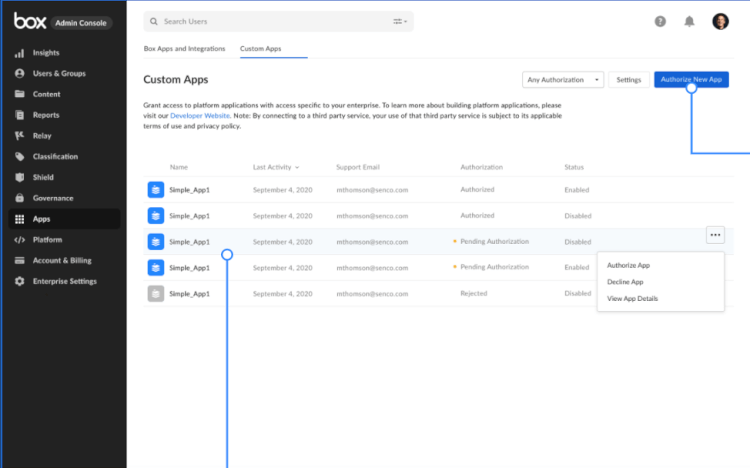Select the Custom Apps tab
This screenshot has width=750, height=468.
[261, 49]
